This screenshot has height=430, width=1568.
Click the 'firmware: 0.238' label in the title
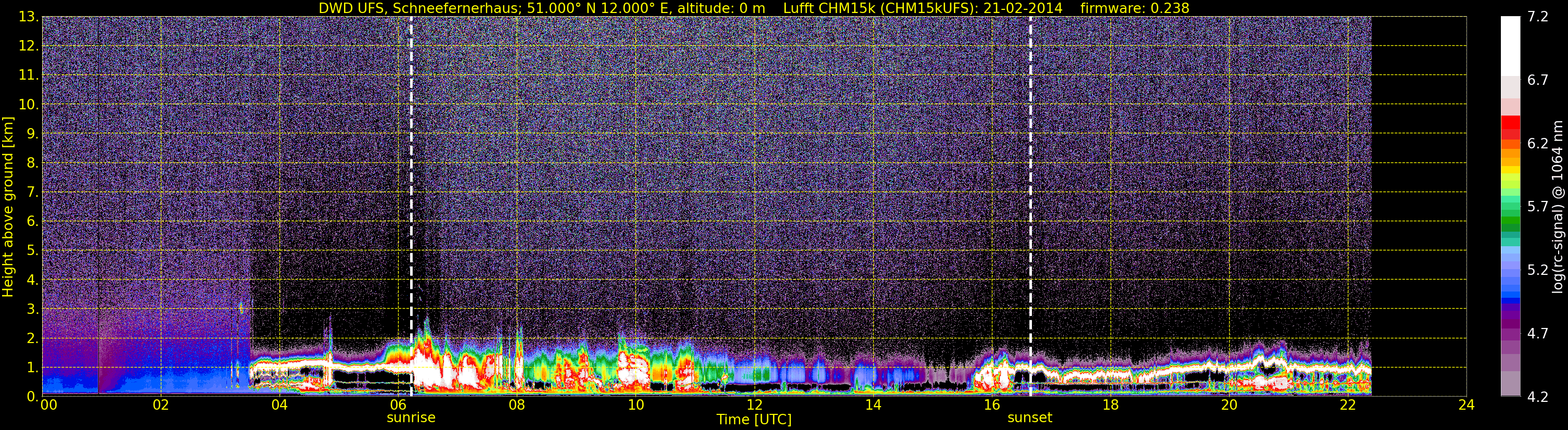pyautogui.click(x=1134, y=8)
